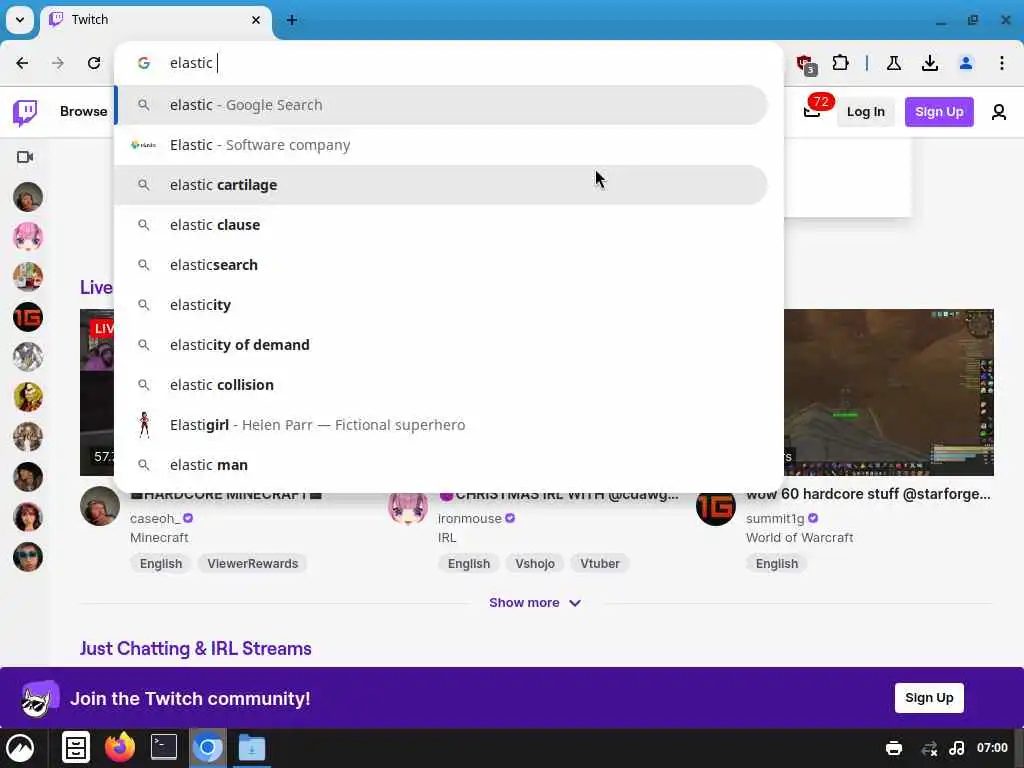Reload the page with the refresh icon
This screenshot has width=1024, height=768.
(94, 63)
